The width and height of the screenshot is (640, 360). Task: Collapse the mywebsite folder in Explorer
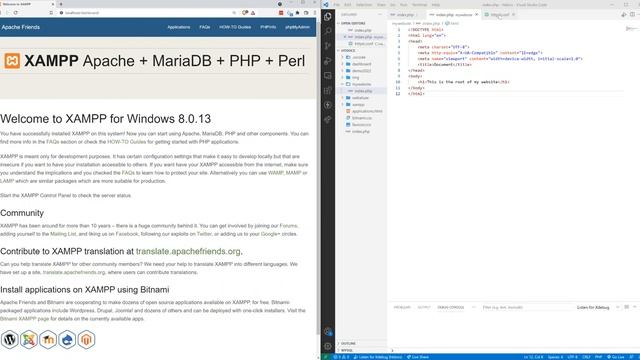(x=361, y=84)
